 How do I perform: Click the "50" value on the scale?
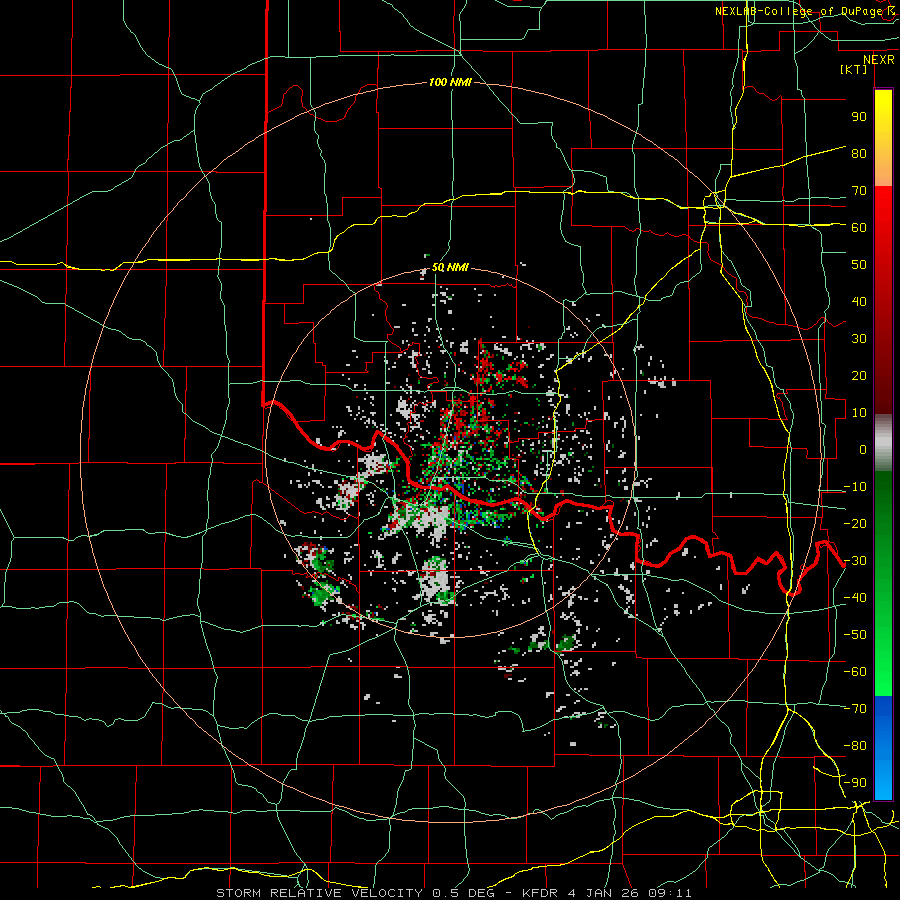point(859,265)
